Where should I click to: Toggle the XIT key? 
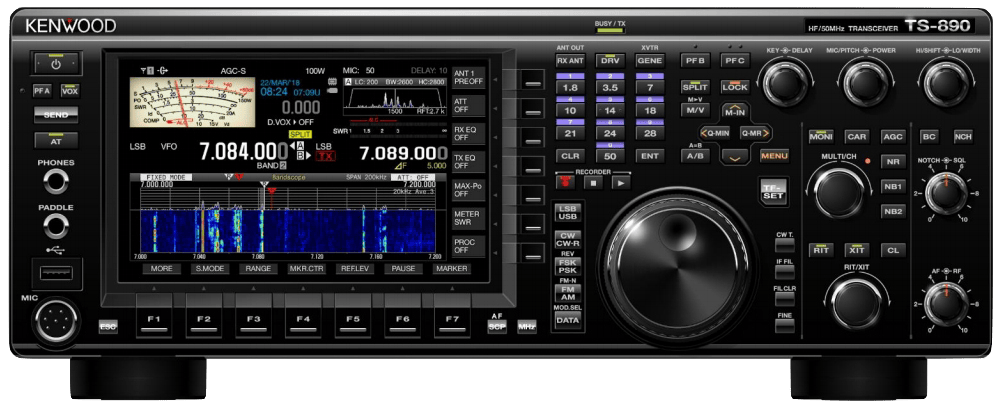[857, 250]
